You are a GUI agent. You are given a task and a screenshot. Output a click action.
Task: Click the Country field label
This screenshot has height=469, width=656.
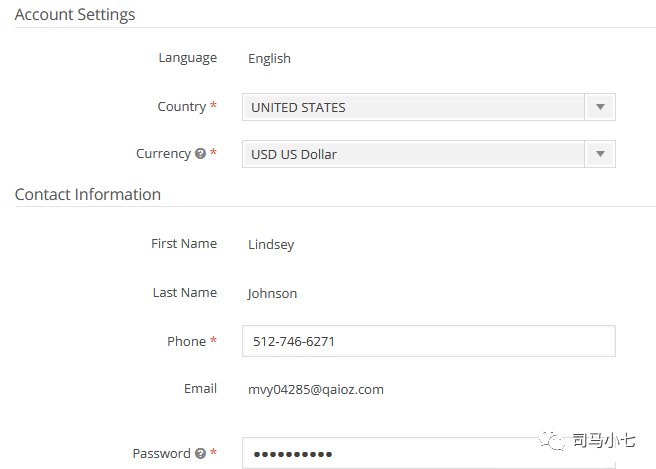181,106
